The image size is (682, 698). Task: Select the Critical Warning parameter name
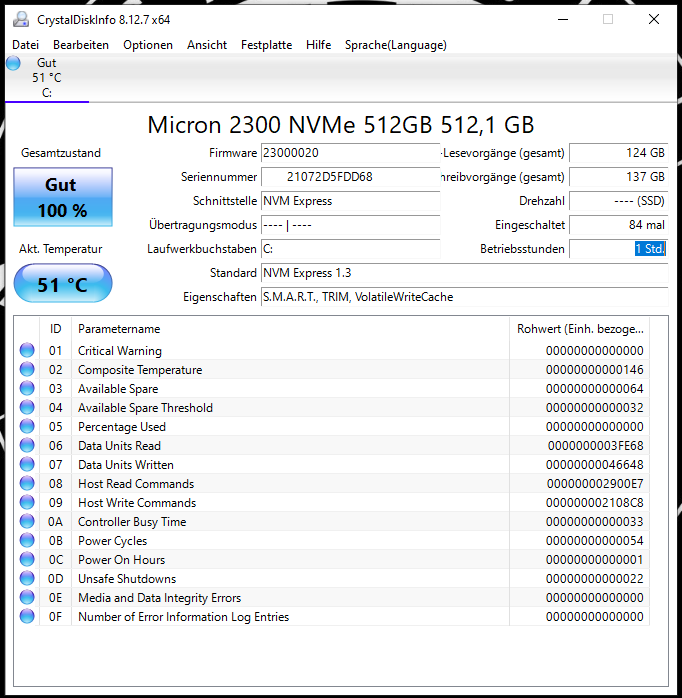tap(120, 351)
